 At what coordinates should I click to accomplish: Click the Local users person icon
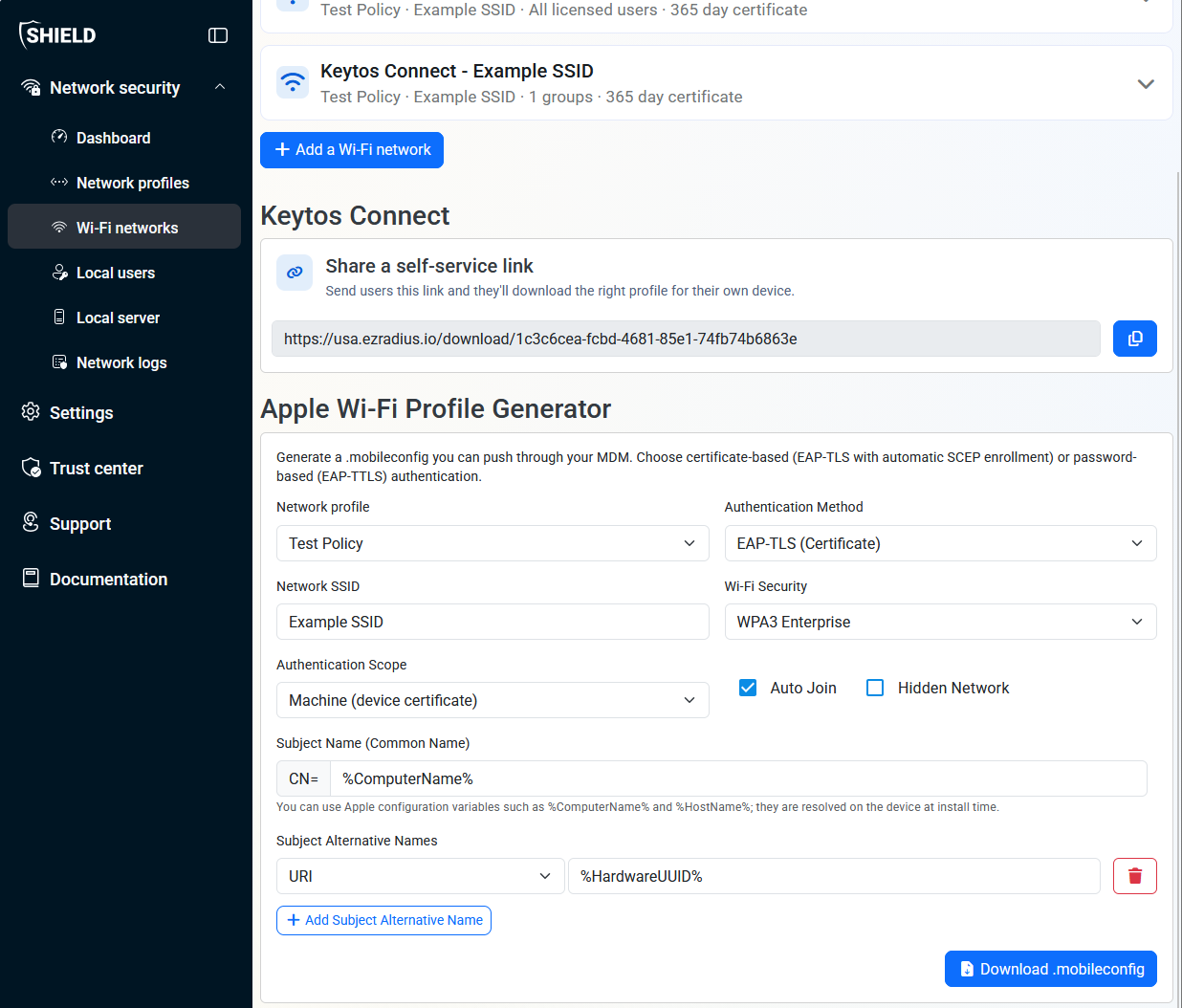(59, 273)
